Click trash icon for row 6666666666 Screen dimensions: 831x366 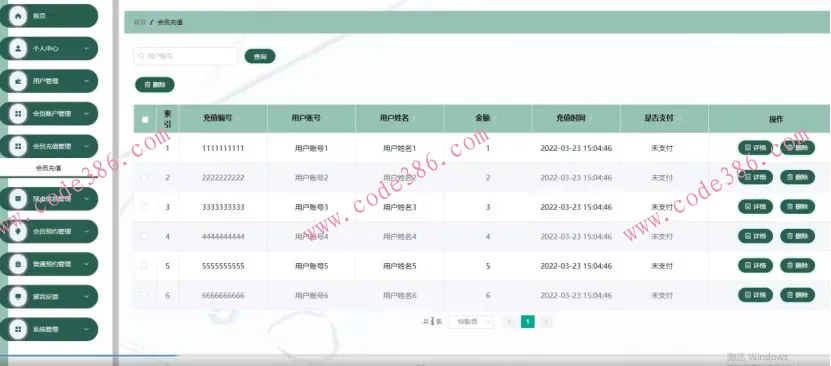[x=790, y=295]
